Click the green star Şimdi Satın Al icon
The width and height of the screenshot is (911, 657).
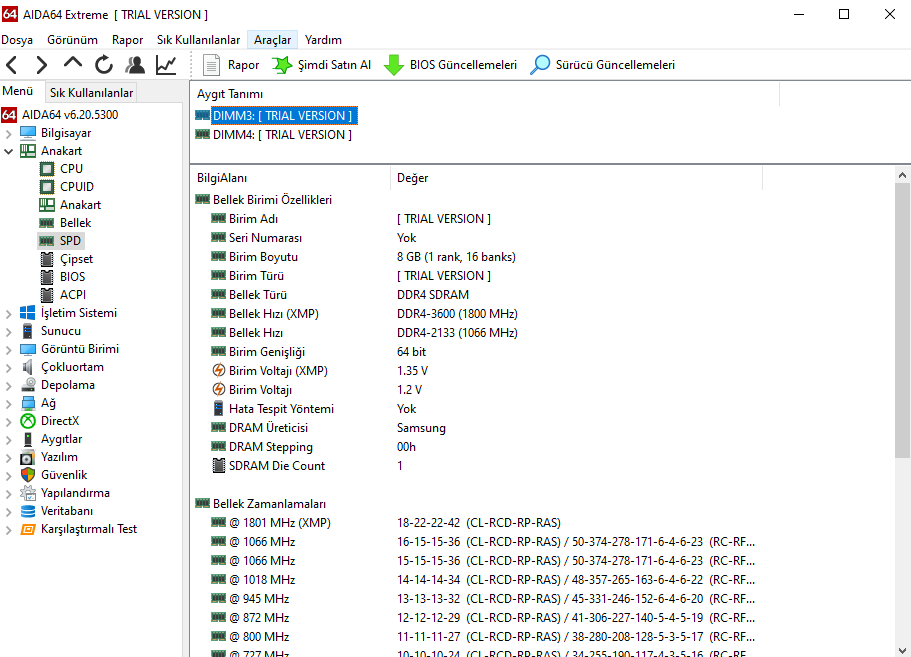(282, 65)
